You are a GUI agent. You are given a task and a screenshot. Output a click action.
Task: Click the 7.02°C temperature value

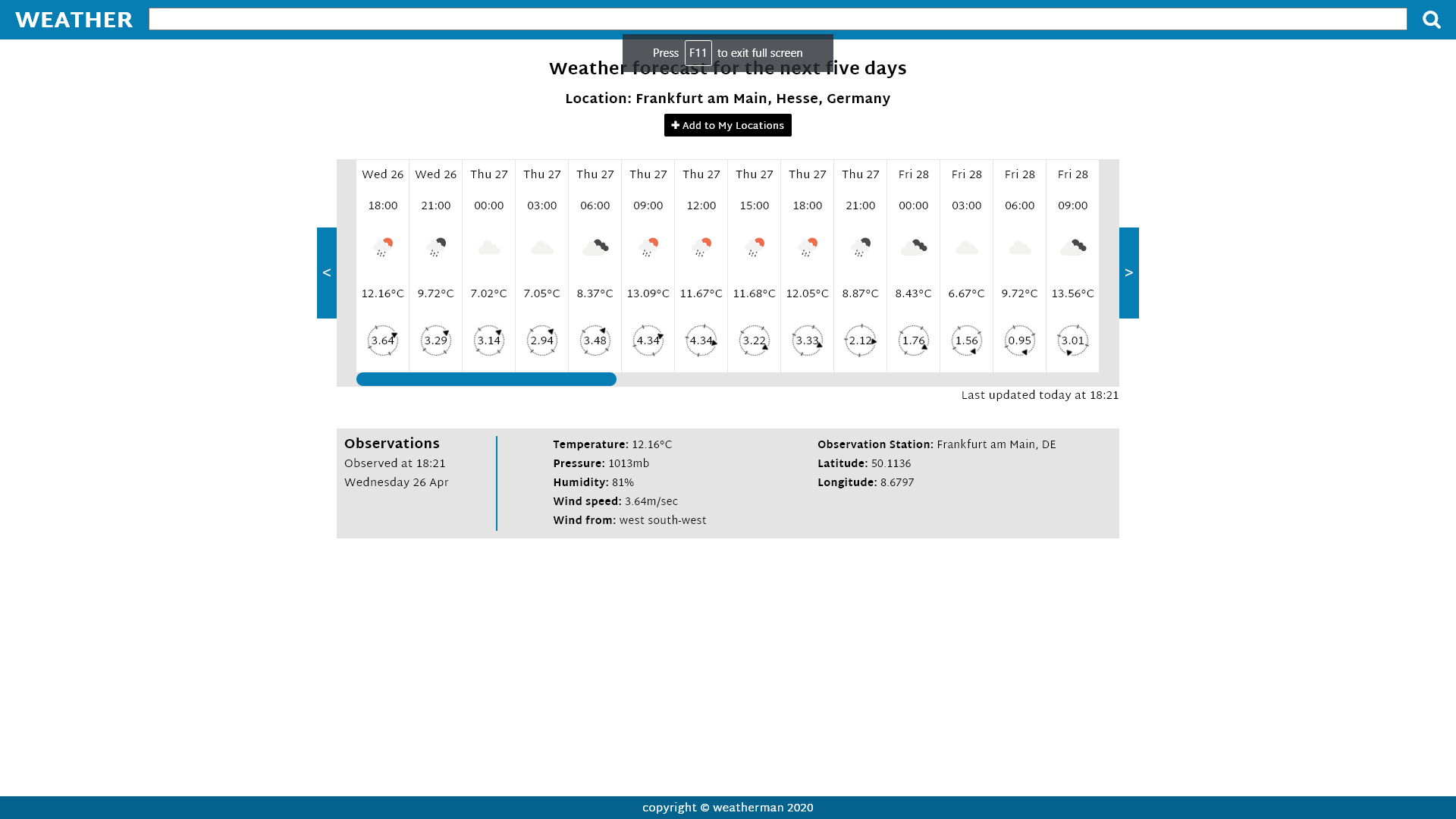click(489, 294)
